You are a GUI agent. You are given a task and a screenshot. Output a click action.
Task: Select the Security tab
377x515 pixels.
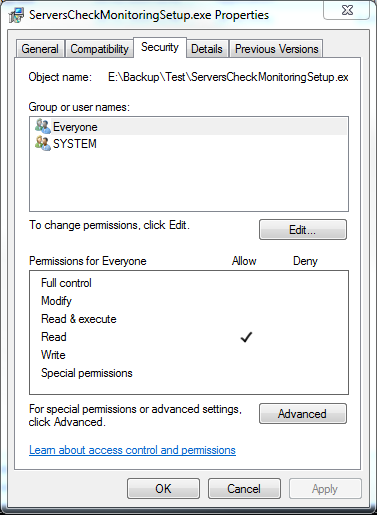tap(160, 47)
